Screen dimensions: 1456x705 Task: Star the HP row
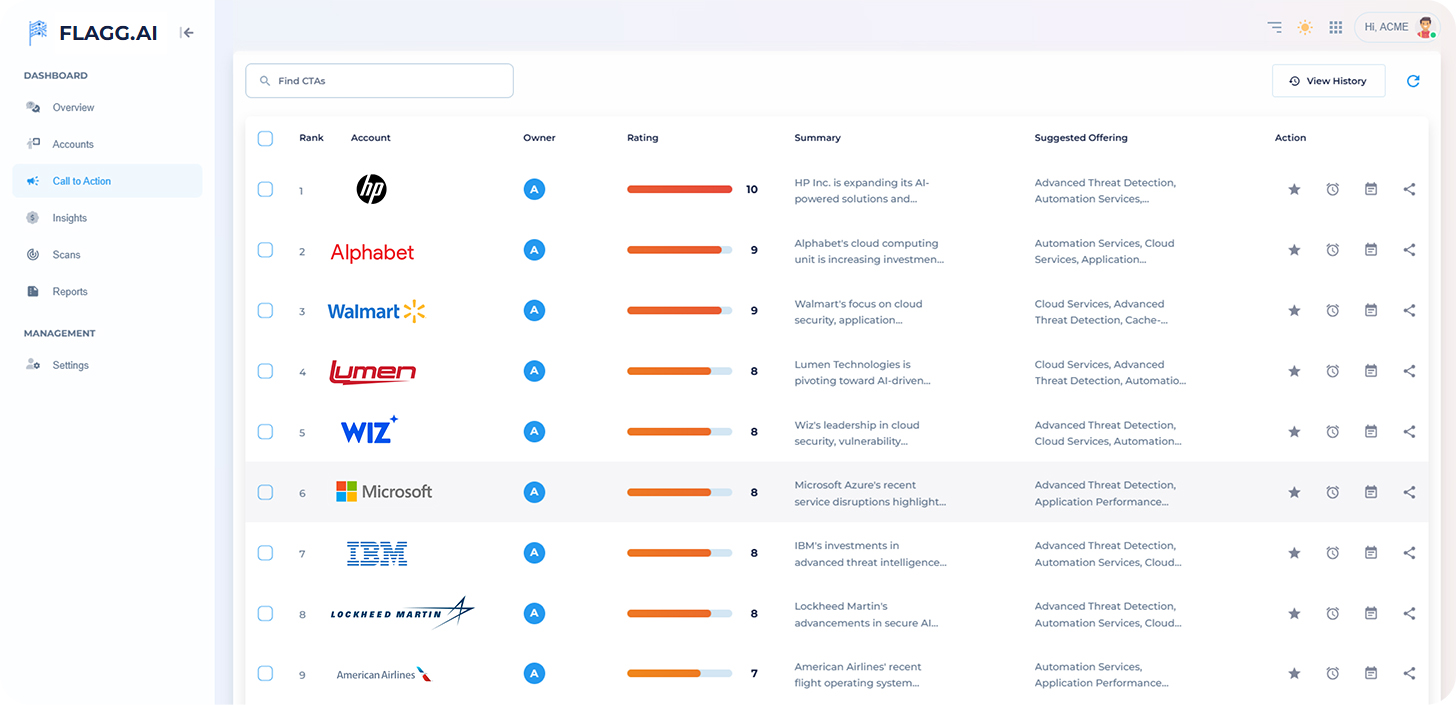click(1294, 189)
